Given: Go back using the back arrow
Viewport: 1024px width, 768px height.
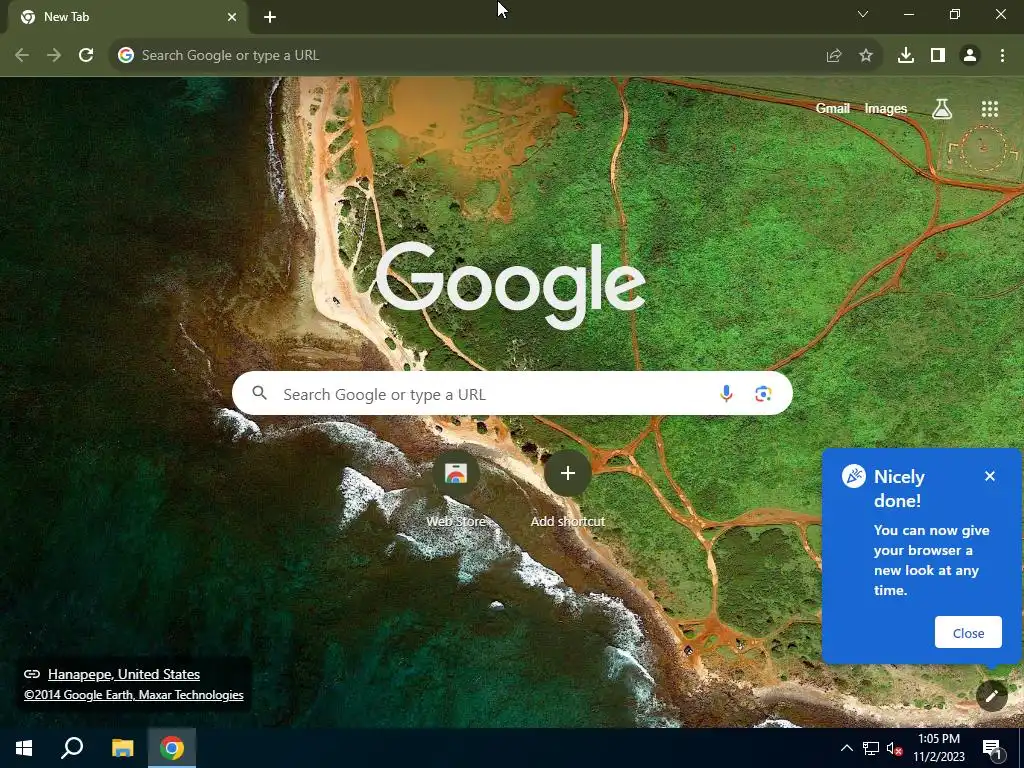Looking at the screenshot, I should coord(22,56).
